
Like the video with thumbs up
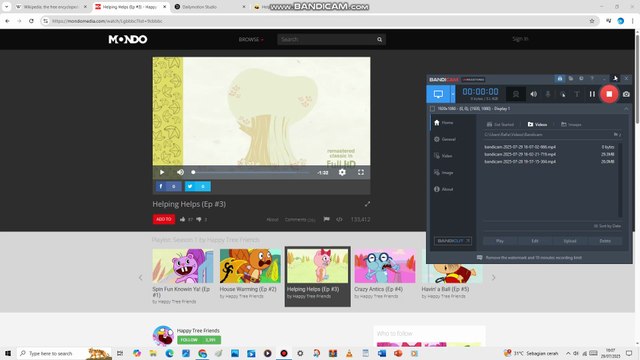pyautogui.click(x=182, y=219)
